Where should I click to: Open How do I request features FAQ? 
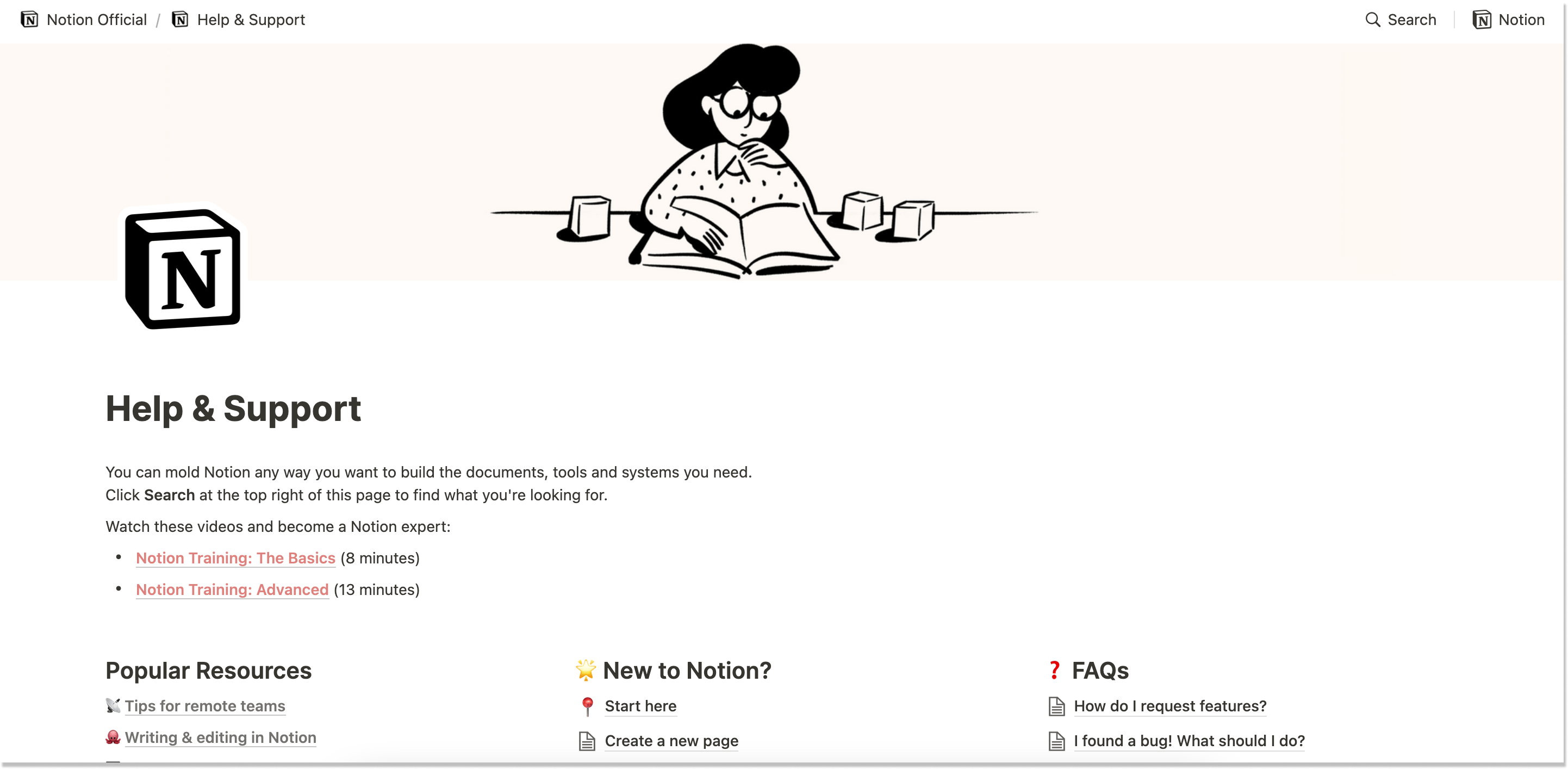1170,706
